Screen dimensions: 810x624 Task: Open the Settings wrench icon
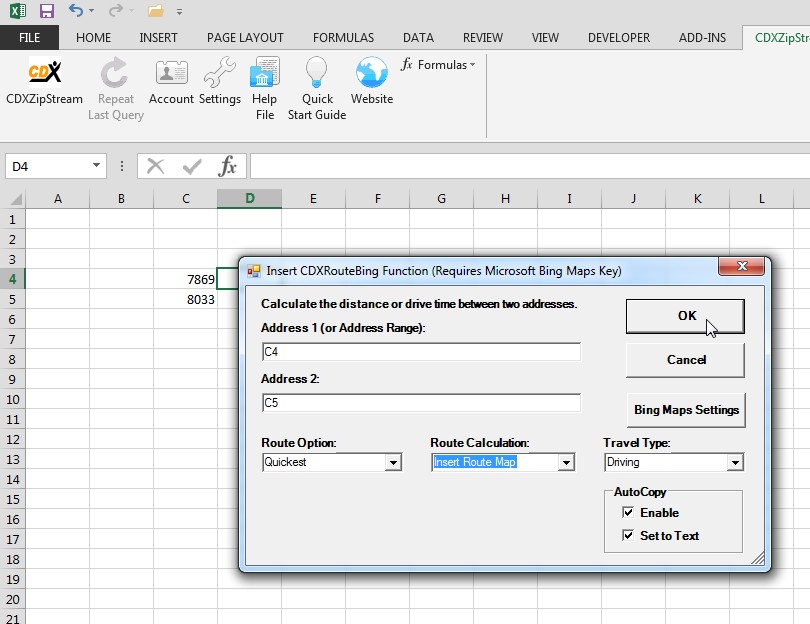tap(220, 72)
